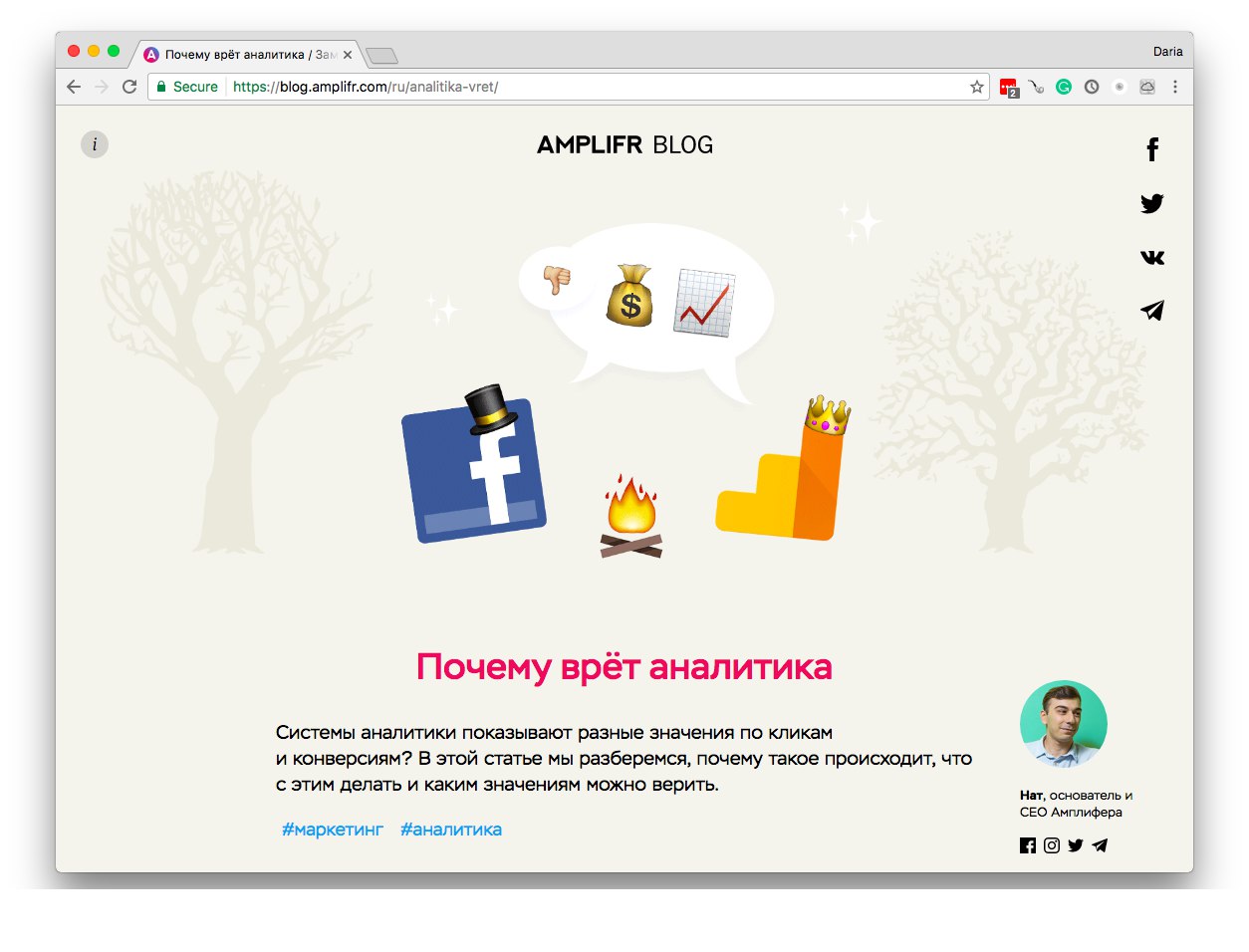Open the author's Instagram profile icon
This screenshot has height=952, width=1249.
[x=1052, y=845]
